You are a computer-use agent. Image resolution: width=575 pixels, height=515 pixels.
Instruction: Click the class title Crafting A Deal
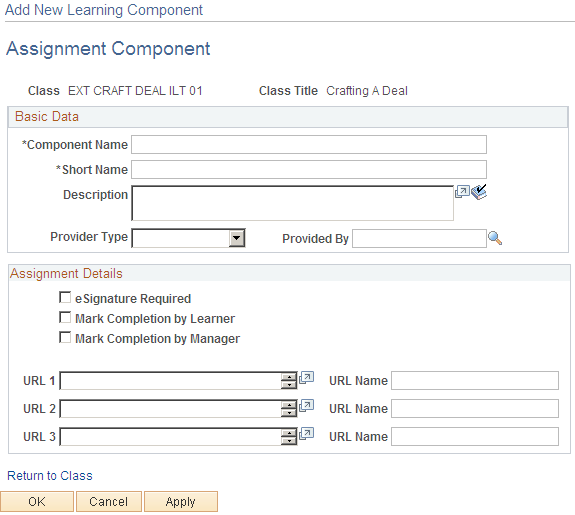pyautogui.click(x=367, y=91)
